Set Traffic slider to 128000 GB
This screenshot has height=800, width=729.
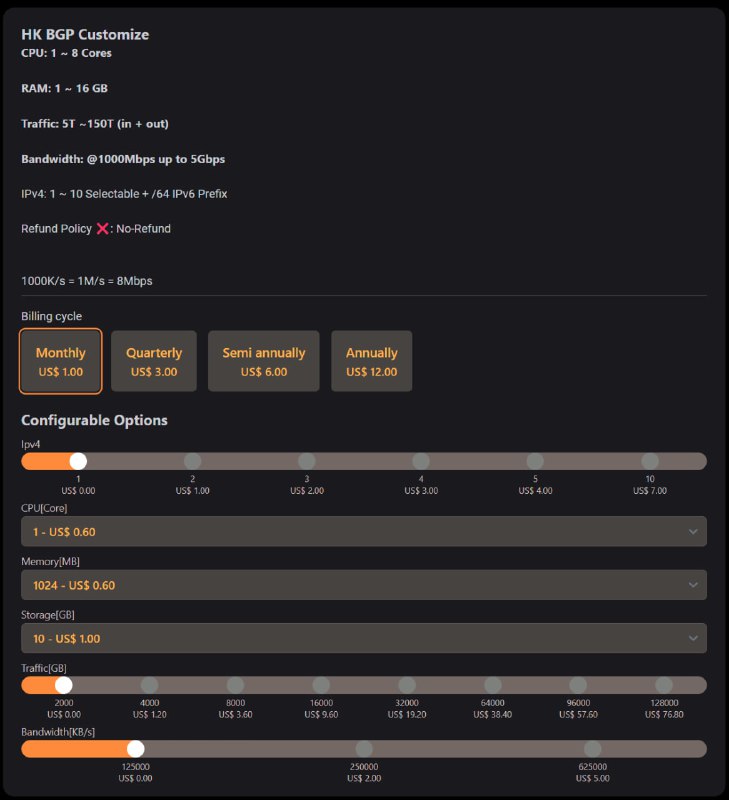(x=664, y=685)
